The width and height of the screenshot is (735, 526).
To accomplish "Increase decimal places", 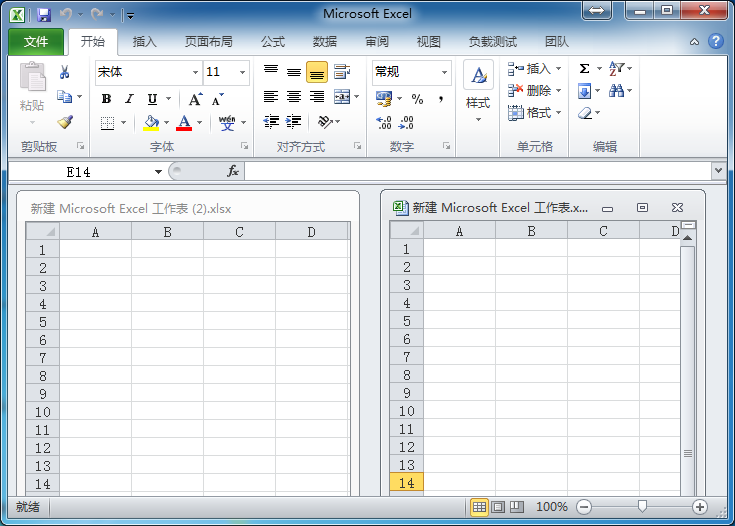I will click(384, 123).
